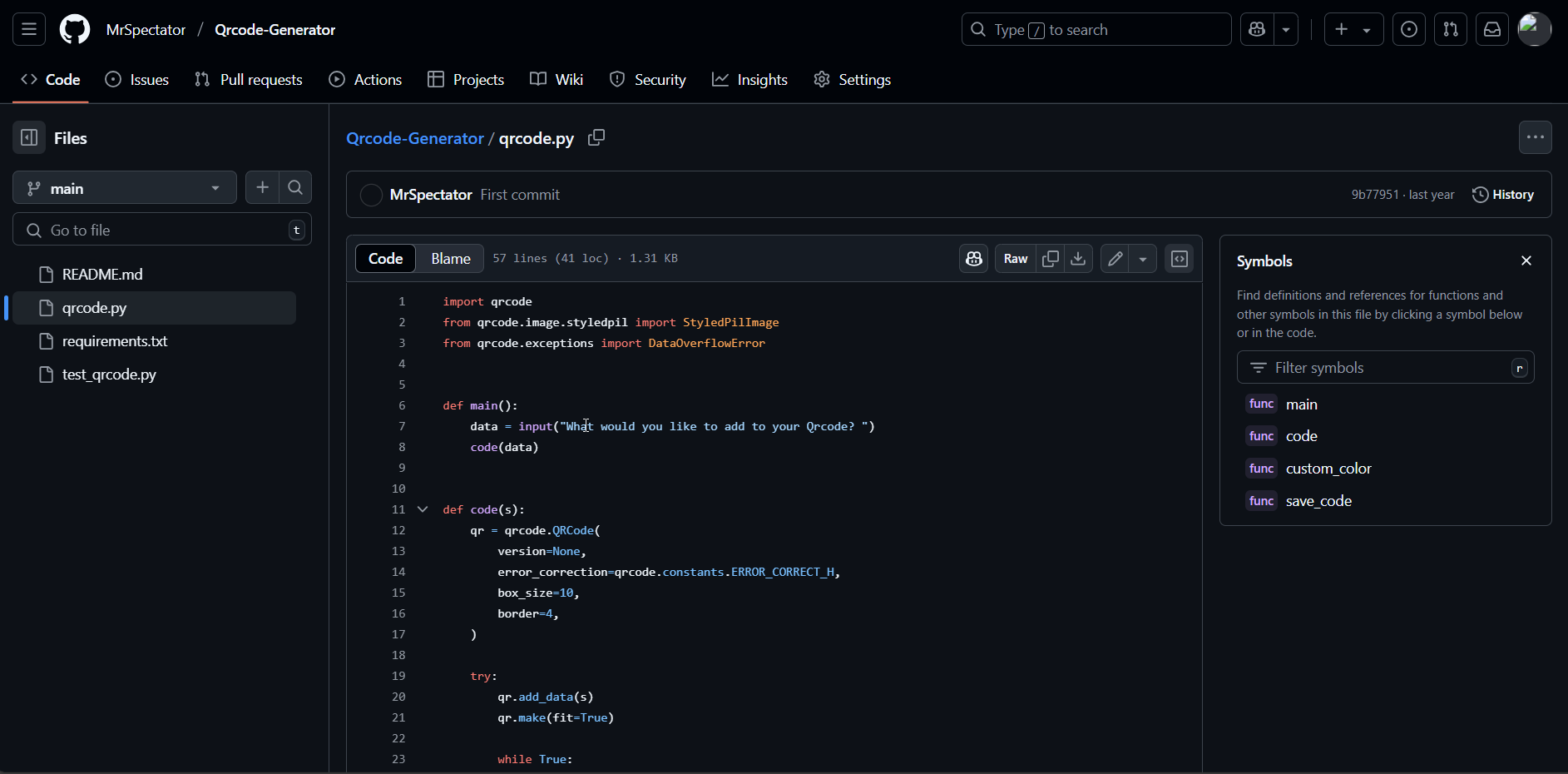This screenshot has height=774, width=1568.
Task: Edit this file with pencil icon
Action: [1115, 259]
